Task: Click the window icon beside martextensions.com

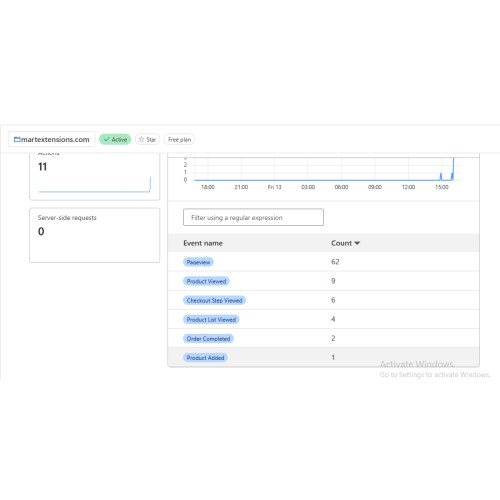Action: coord(17,139)
